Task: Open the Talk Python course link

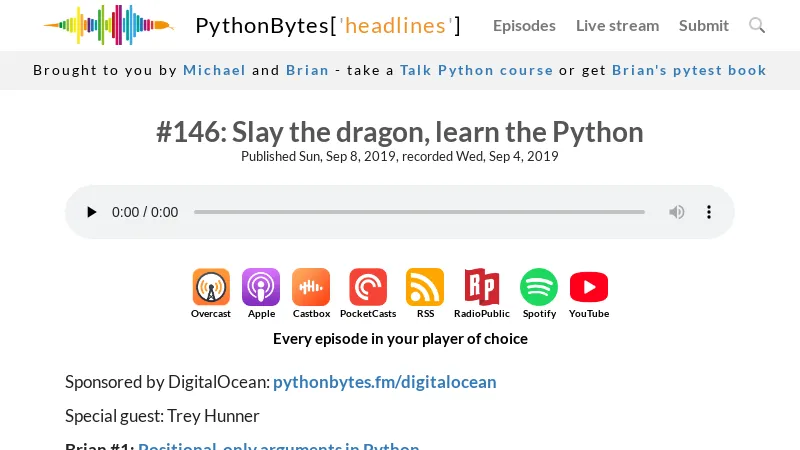Action: click(476, 70)
